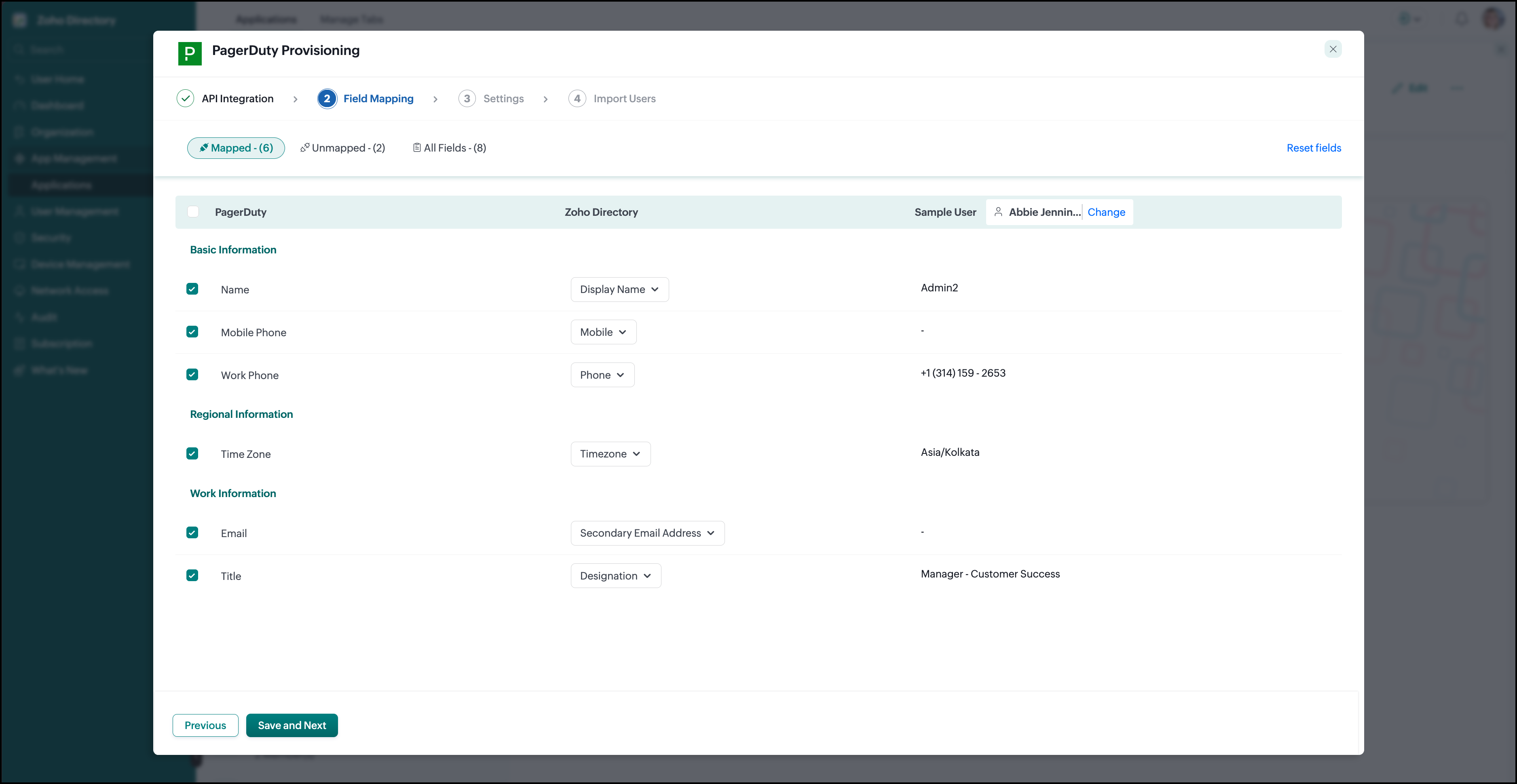Image resolution: width=1517 pixels, height=784 pixels.
Task: Uncheck the Name field checkbox
Action: coord(192,289)
